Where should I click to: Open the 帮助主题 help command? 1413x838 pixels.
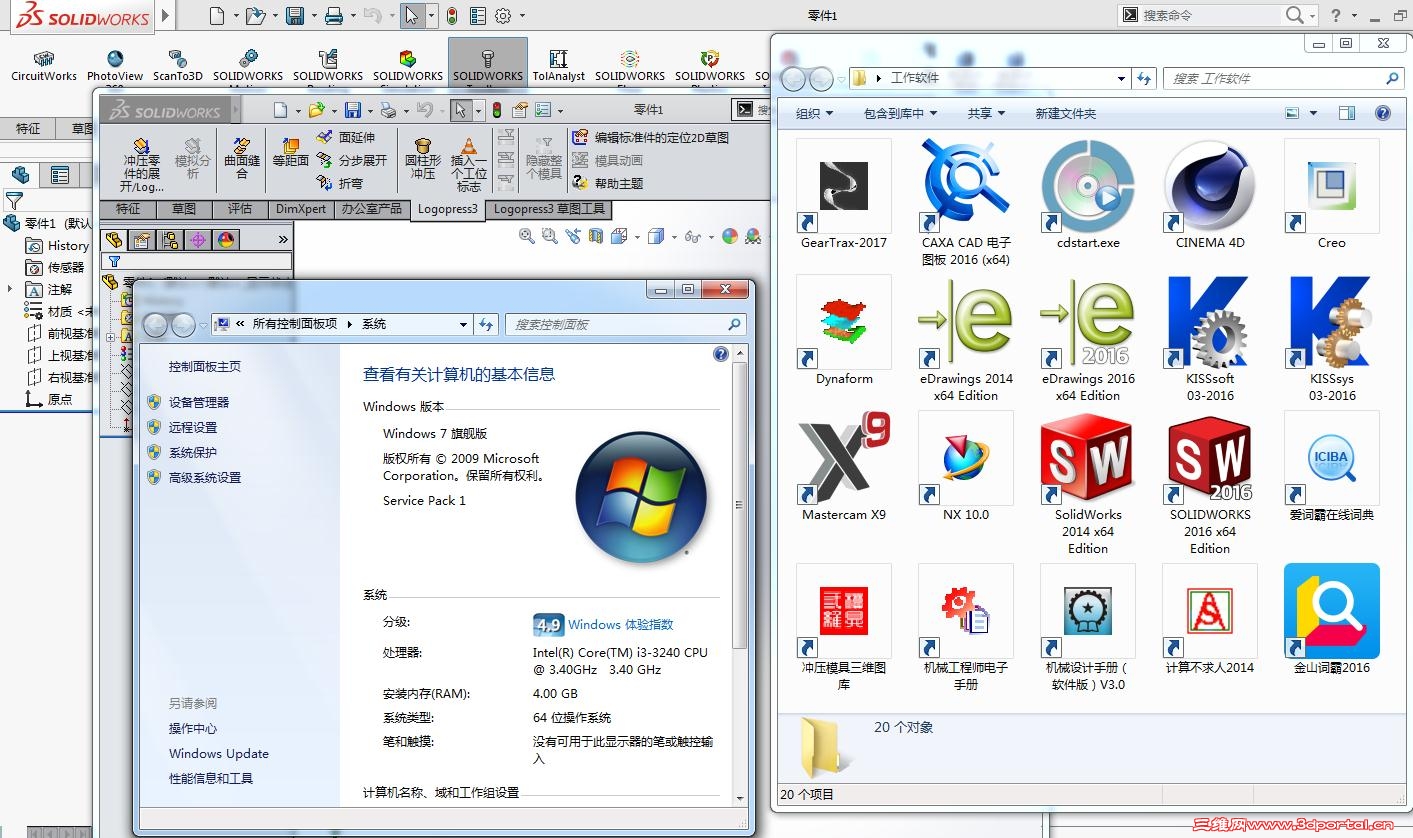(x=608, y=183)
